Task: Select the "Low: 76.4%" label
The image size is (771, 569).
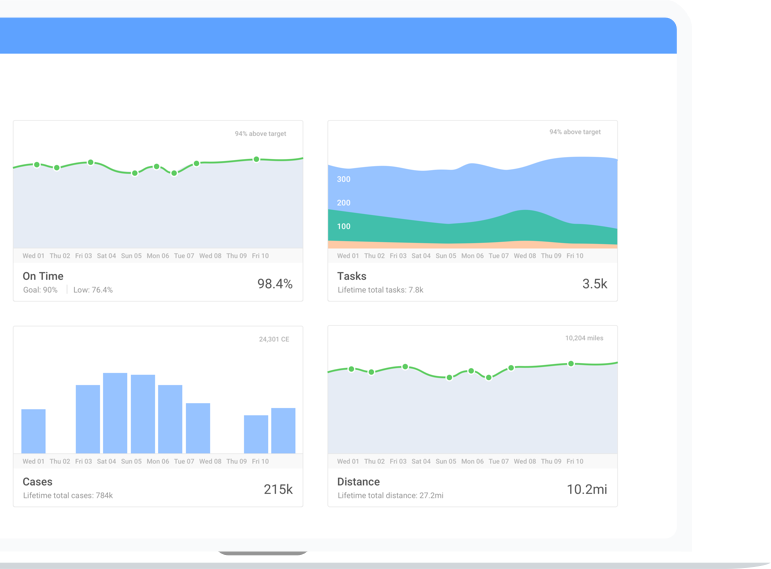Action: 93,290
